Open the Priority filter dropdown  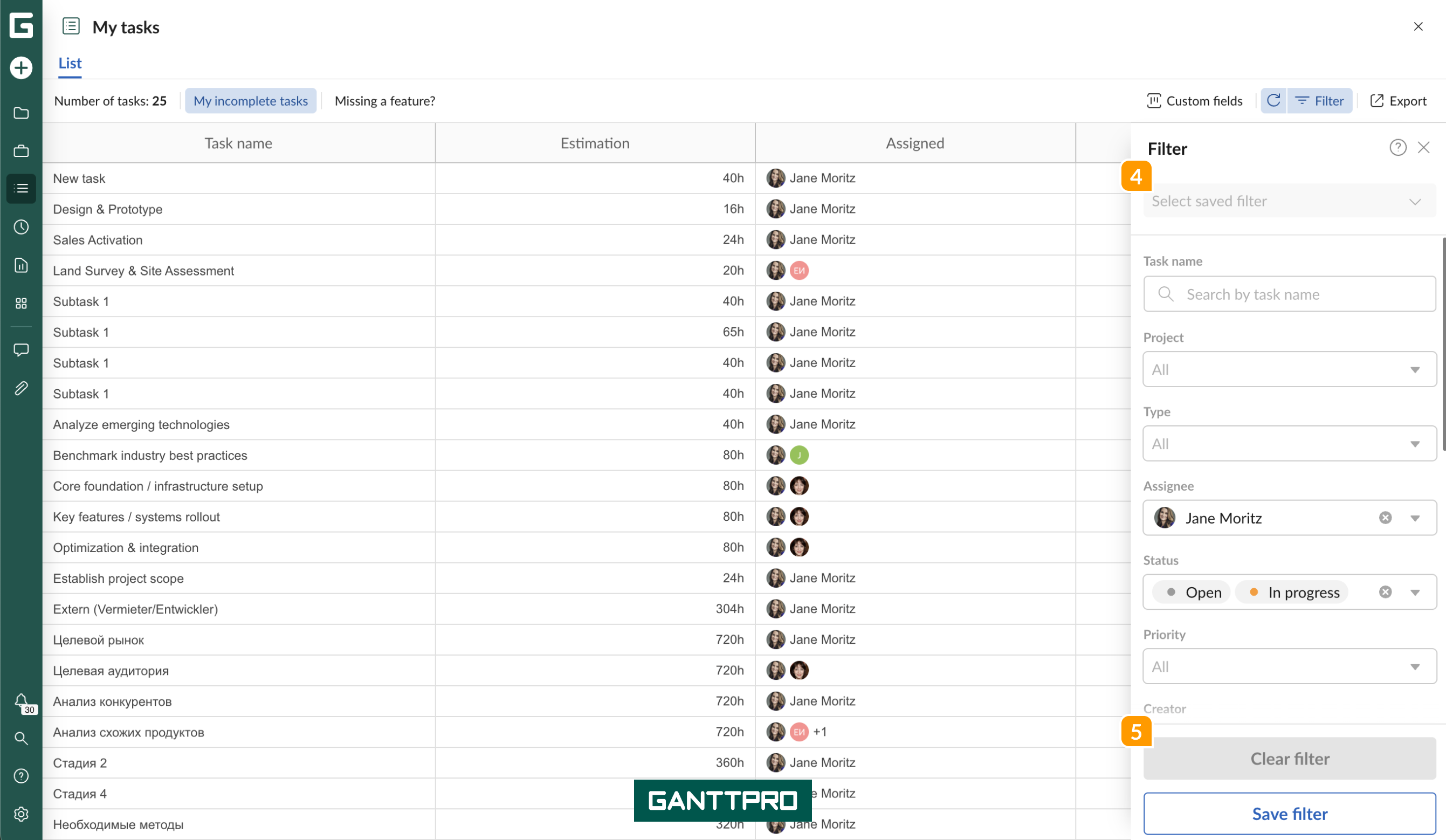pyautogui.click(x=1290, y=667)
